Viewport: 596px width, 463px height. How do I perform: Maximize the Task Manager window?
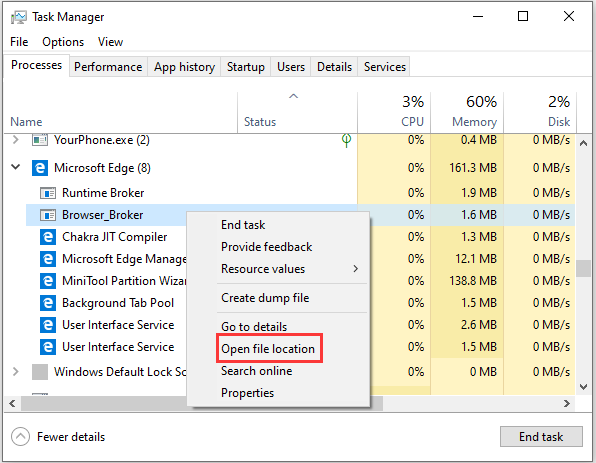pos(523,16)
